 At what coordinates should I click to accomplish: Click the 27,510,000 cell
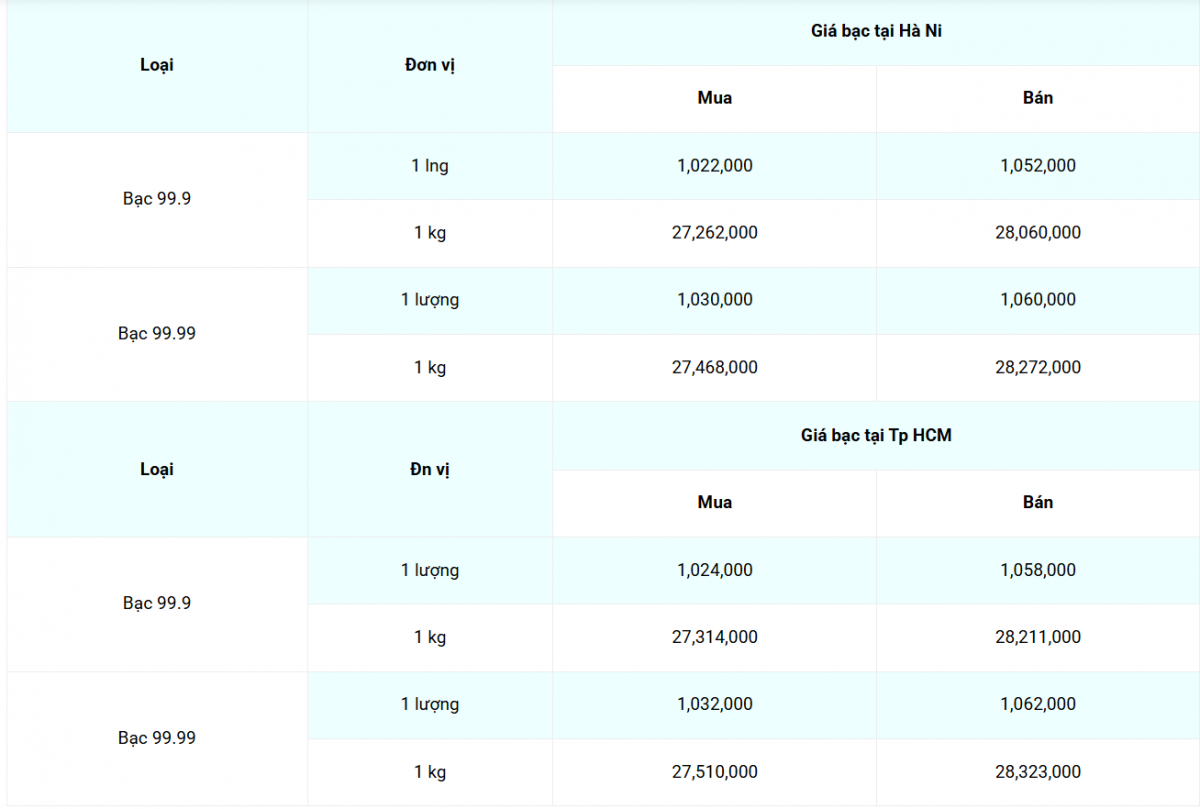(714, 772)
